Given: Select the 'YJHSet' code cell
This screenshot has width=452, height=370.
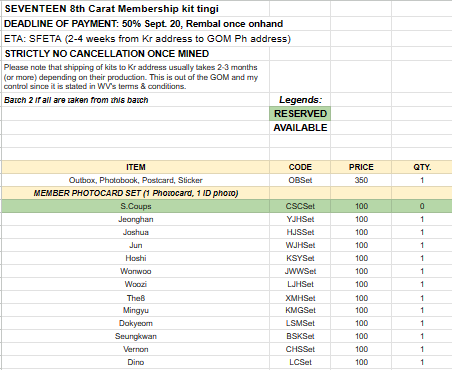Looking at the screenshot, I should point(300,219).
